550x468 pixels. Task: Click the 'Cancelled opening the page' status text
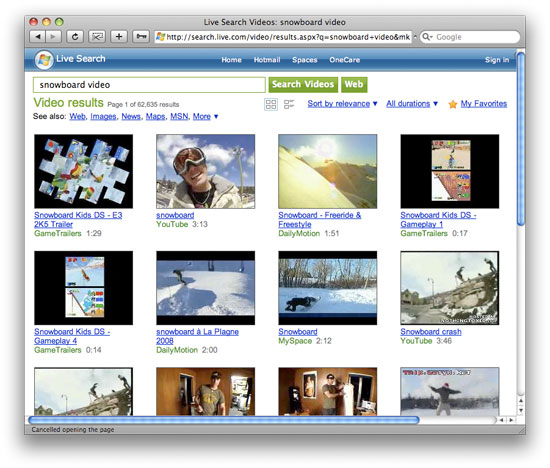click(73, 429)
